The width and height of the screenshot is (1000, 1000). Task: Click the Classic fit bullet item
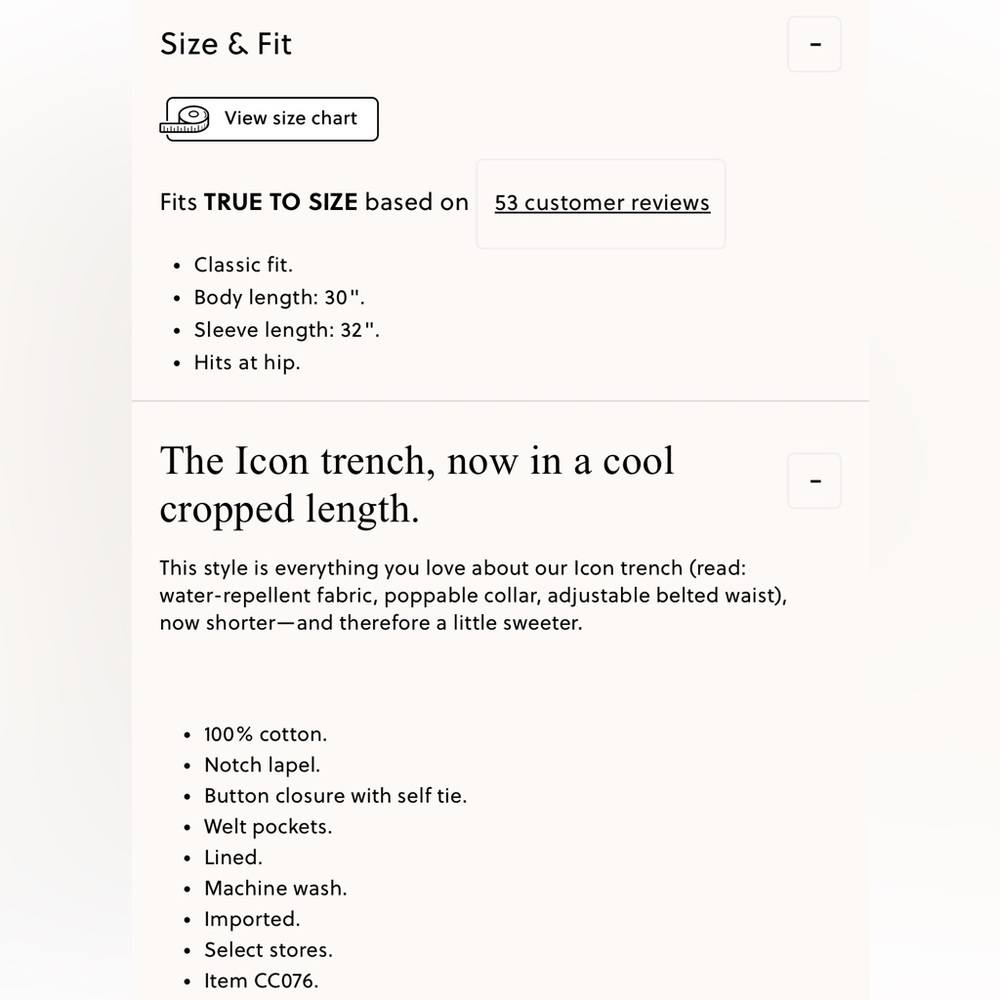click(x=243, y=265)
